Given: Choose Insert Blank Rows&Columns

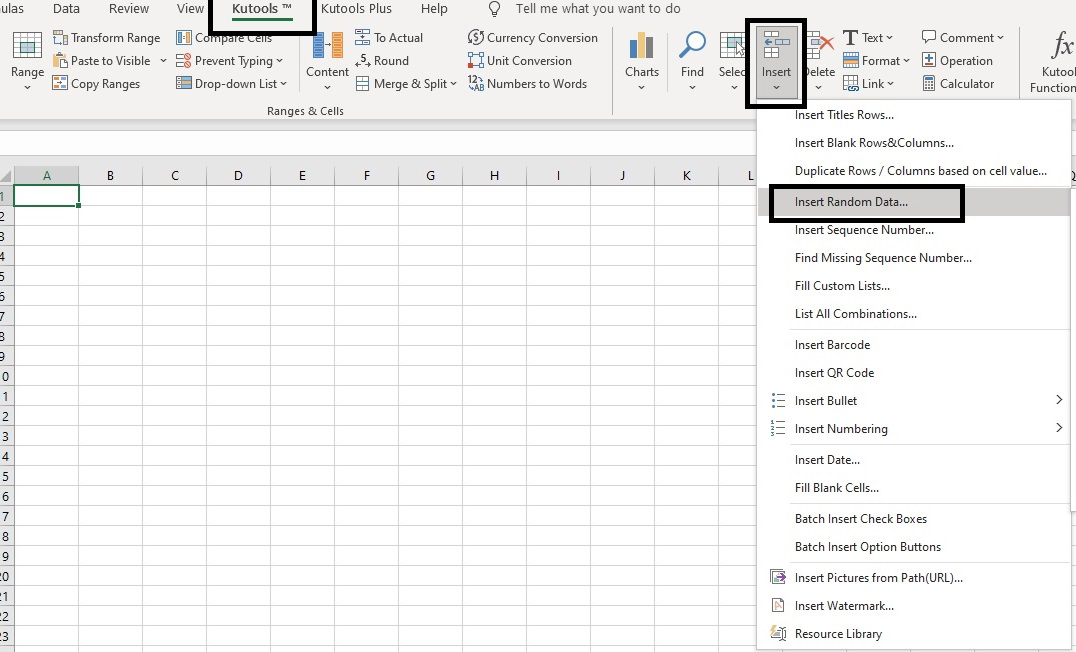Looking at the screenshot, I should coord(914,143).
